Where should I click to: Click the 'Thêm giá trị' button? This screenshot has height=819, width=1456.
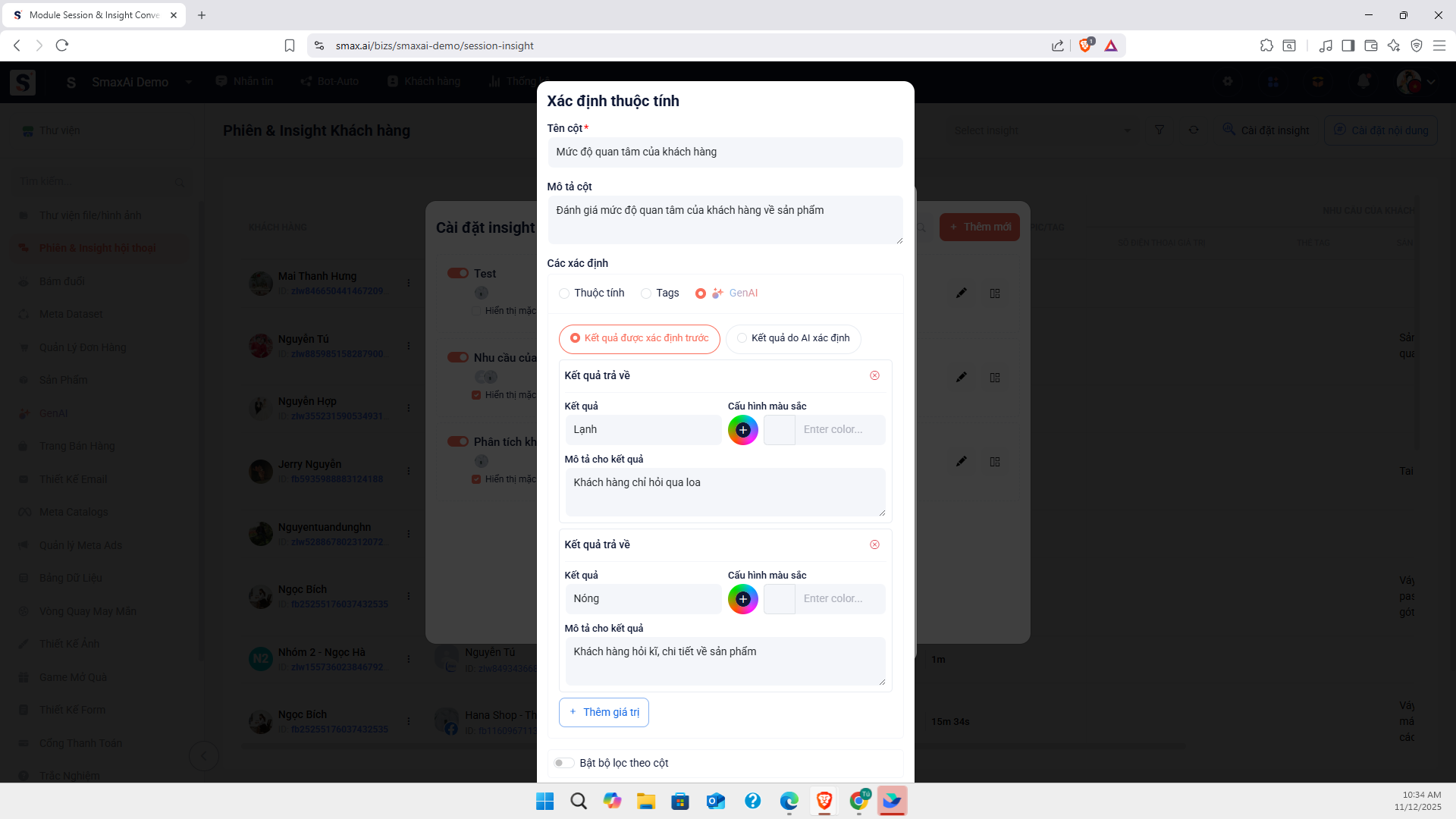604,712
